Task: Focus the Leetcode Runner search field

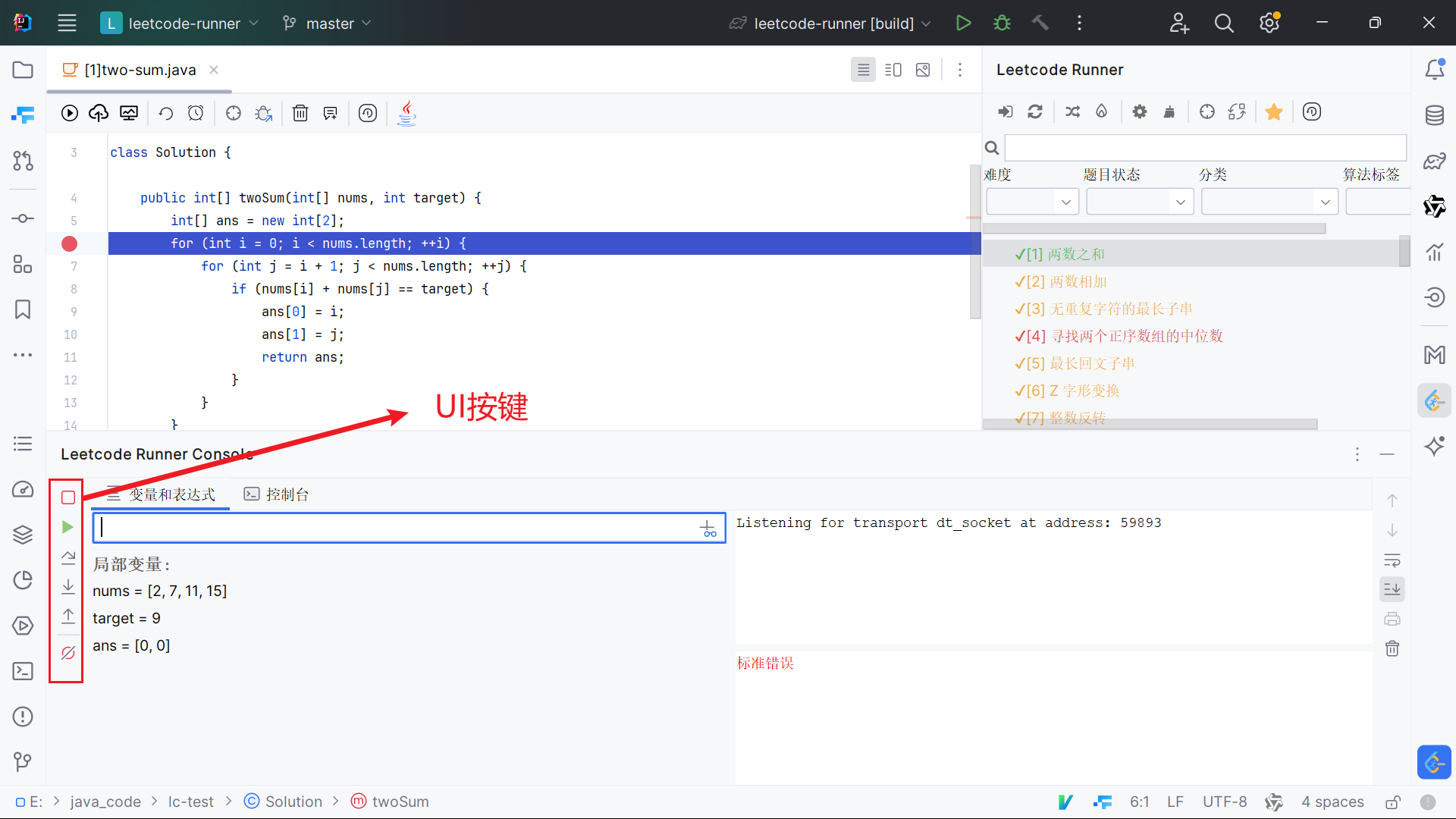Action: [1206, 148]
